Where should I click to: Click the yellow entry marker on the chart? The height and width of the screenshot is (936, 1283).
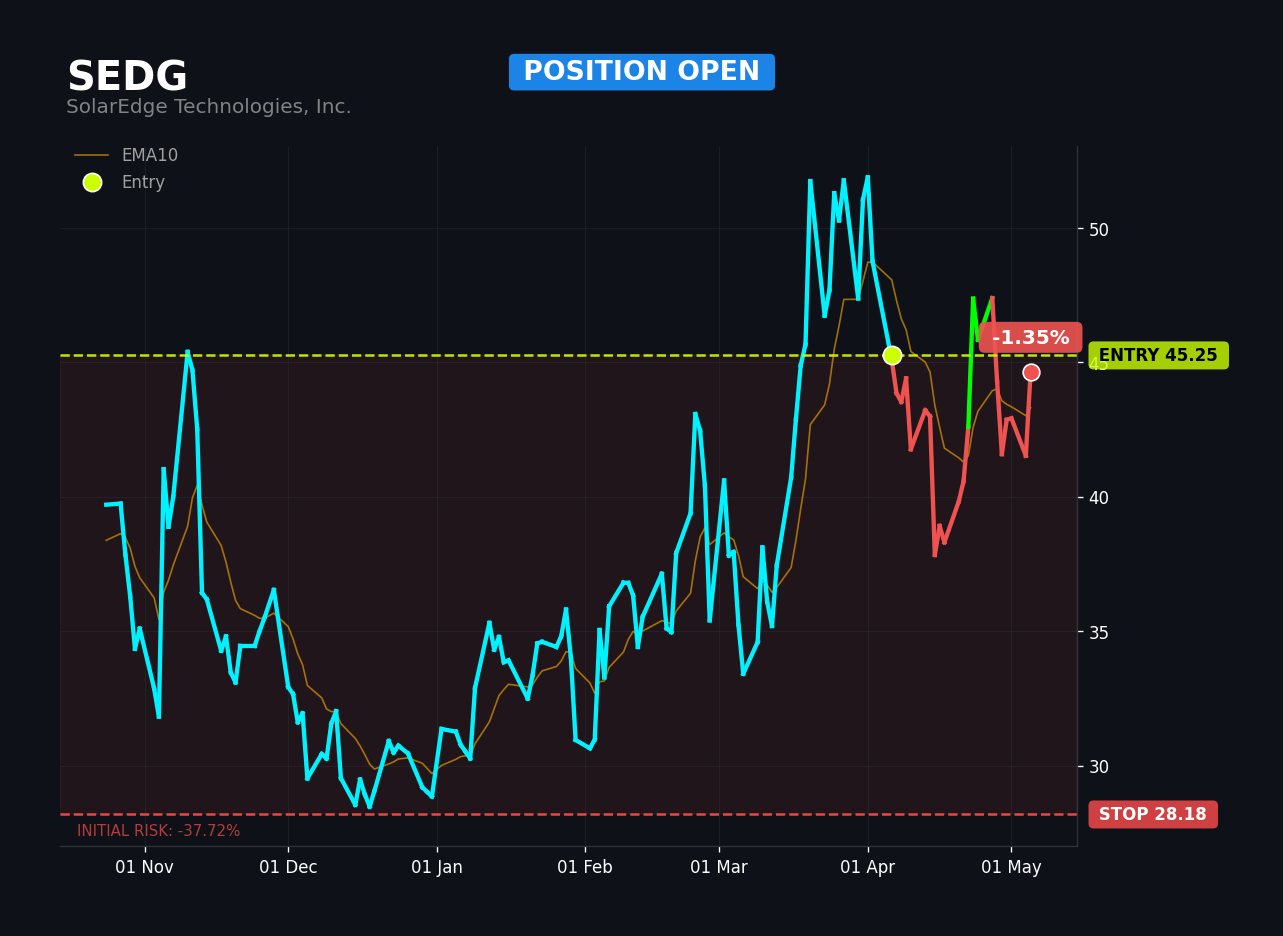892,355
